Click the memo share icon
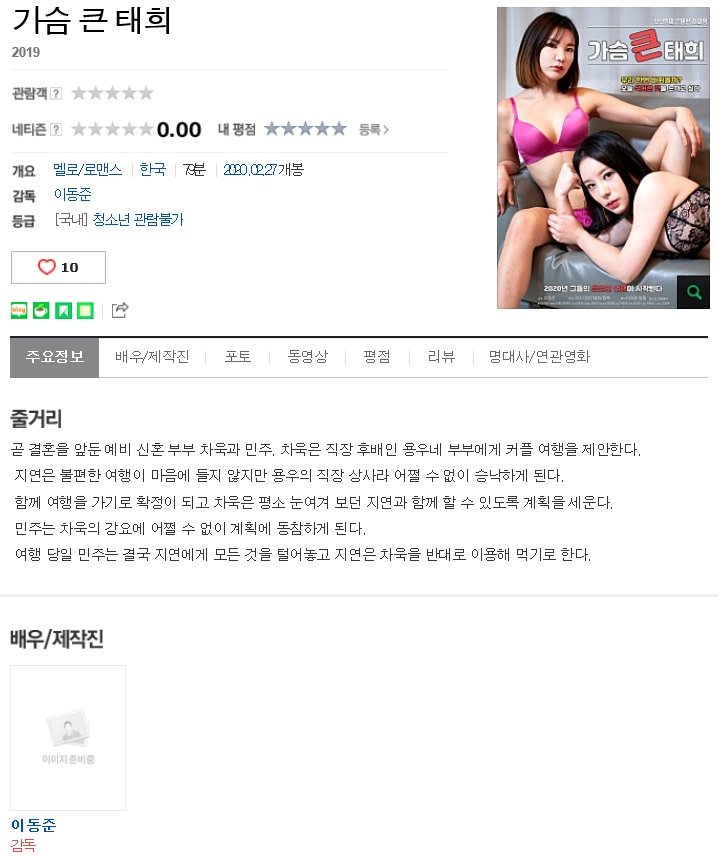The height and width of the screenshot is (857, 718). point(85,310)
